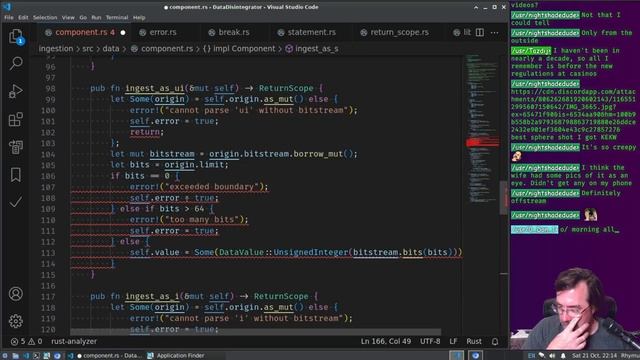Open the Manage gear menu
The height and width of the screenshot is (360, 640).
16,321
